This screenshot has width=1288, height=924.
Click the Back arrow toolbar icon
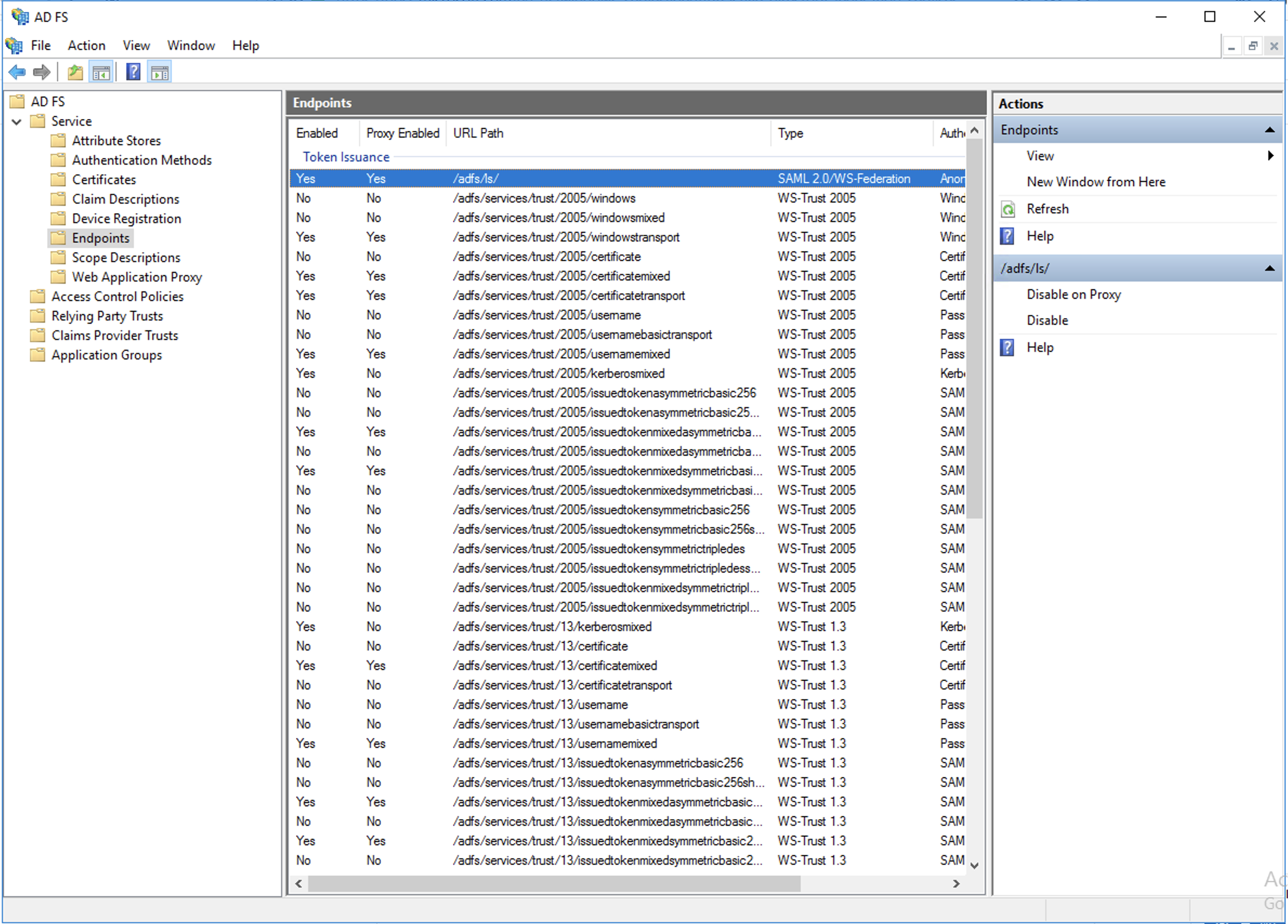(17, 72)
